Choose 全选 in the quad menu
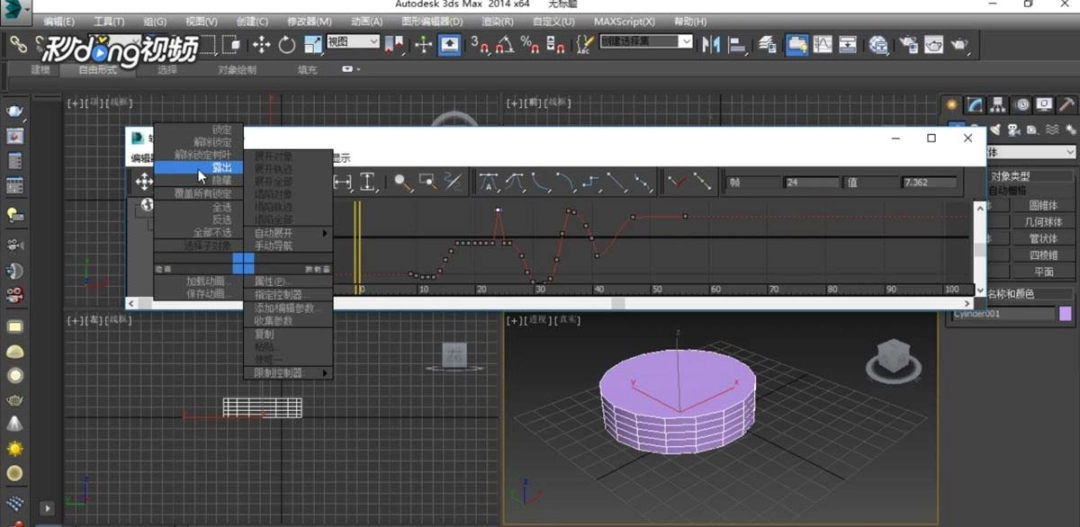Image resolution: width=1080 pixels, height=527 pixels. tap(198, 207)
